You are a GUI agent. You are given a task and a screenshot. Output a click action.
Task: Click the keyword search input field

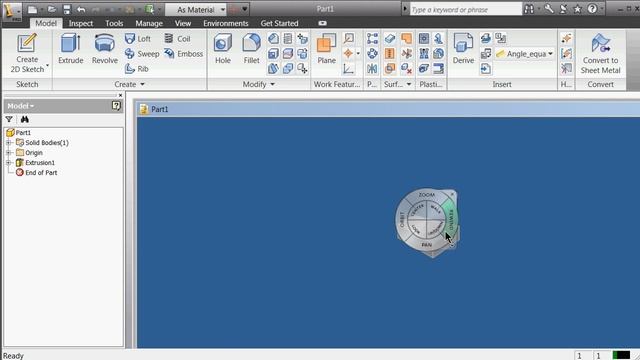click(x=466, y=9)
